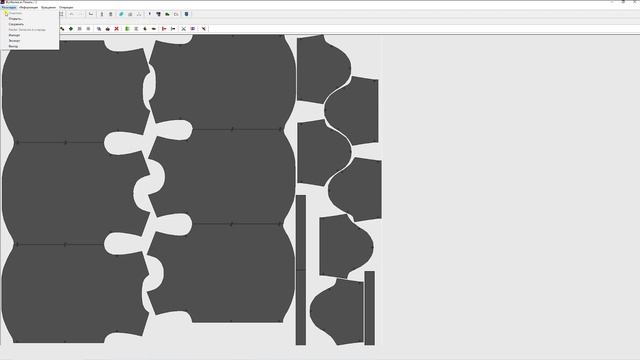Click the red flag marker icon
The height and width of the screenshot is (360, 640).
164,29
